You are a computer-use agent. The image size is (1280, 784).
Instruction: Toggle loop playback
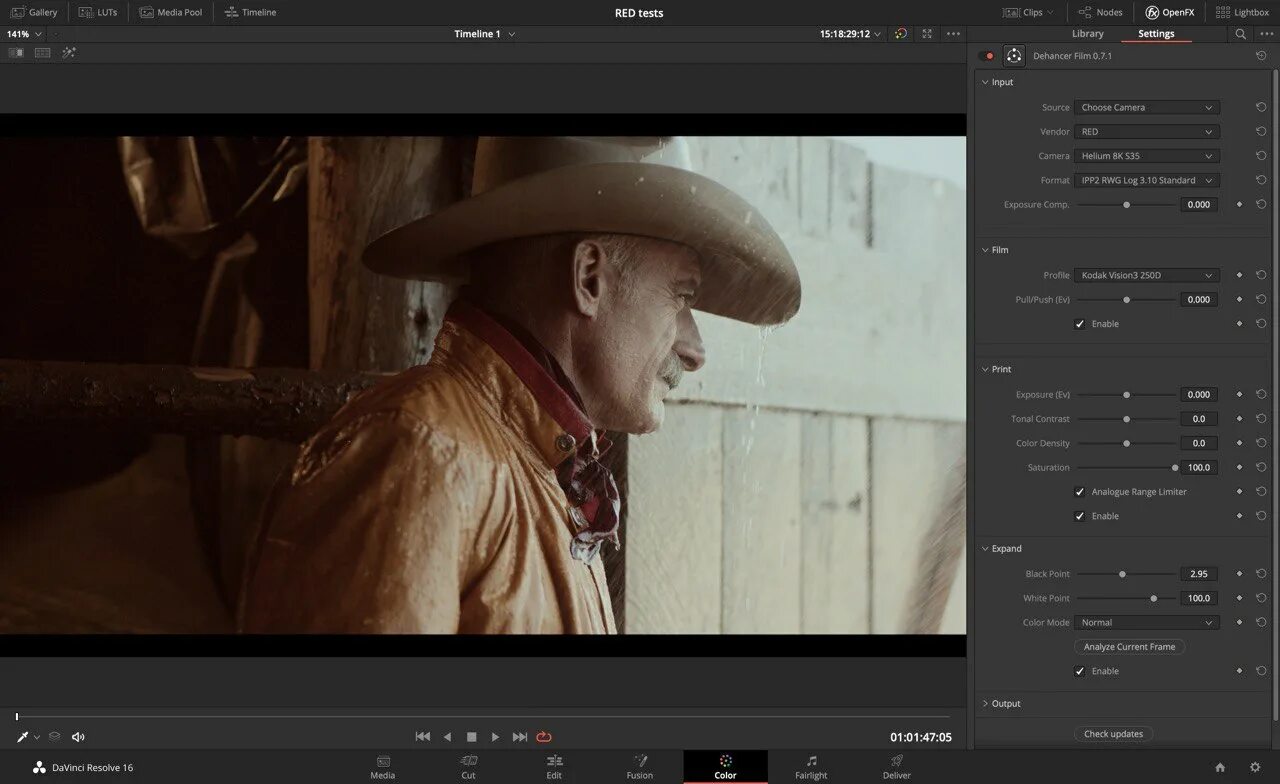coord(544,737)
